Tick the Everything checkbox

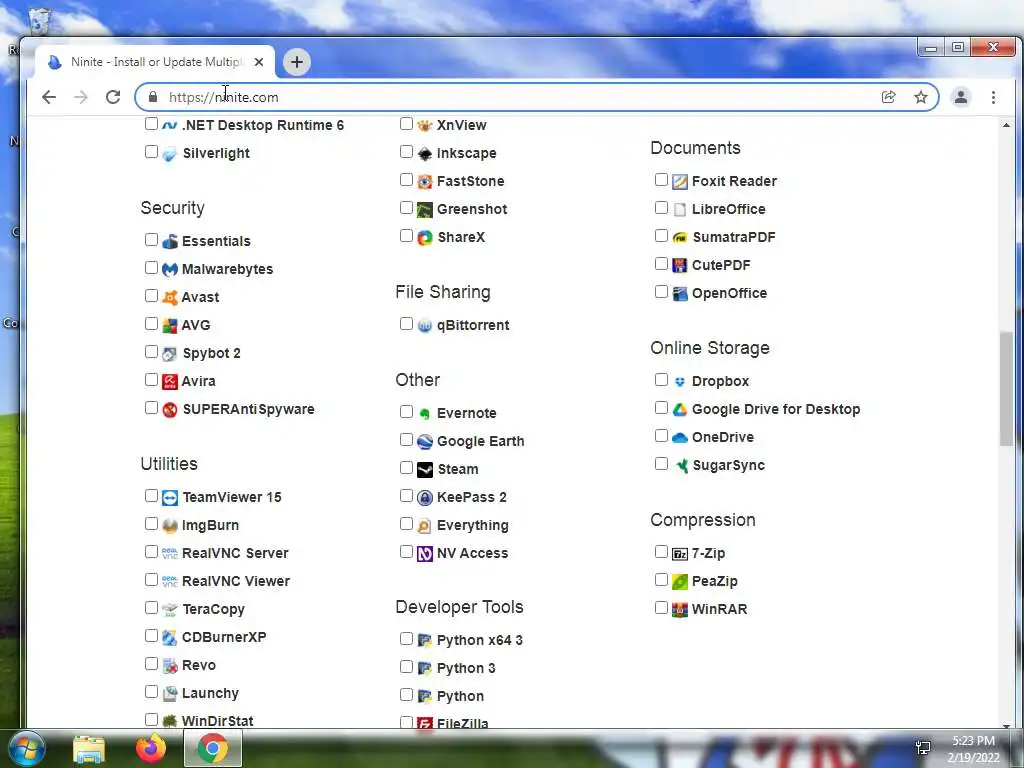click(406, 524)
